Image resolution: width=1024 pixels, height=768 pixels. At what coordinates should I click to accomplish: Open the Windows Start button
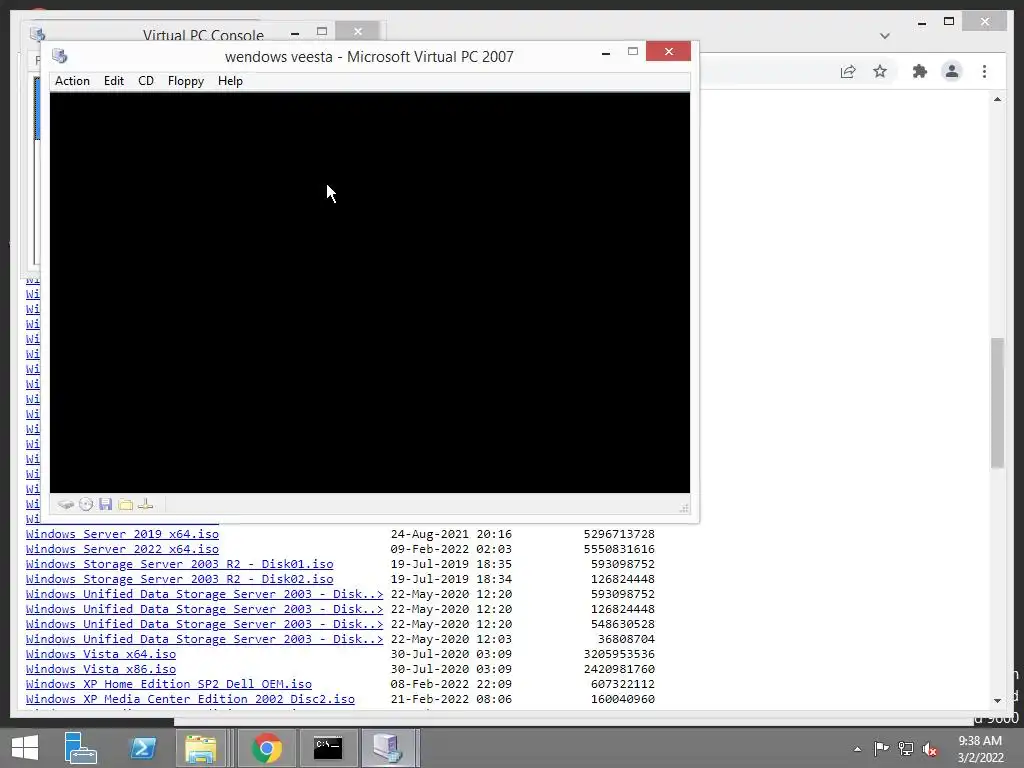(25, 748)
